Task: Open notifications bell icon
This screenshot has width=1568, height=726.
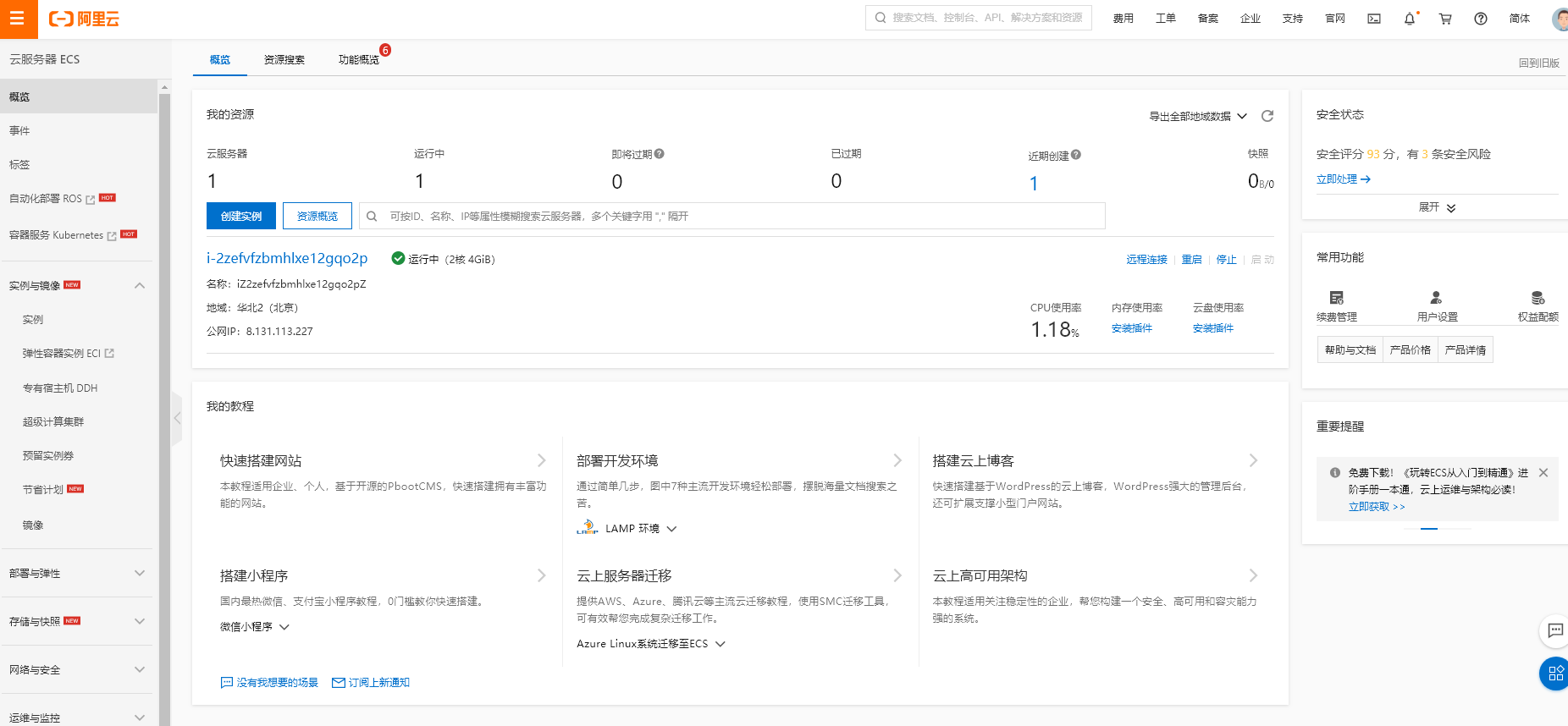Action: click(x=1410, y=19)
